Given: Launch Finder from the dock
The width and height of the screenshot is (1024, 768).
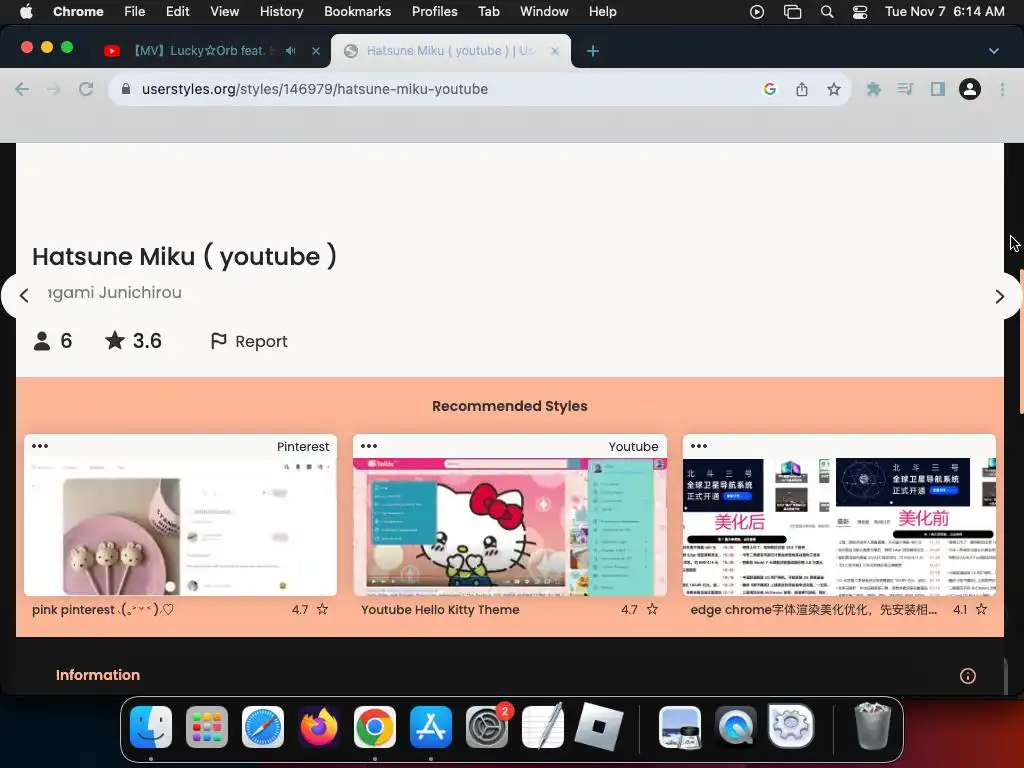Looking at the screenshot, I should pos(151,727).
